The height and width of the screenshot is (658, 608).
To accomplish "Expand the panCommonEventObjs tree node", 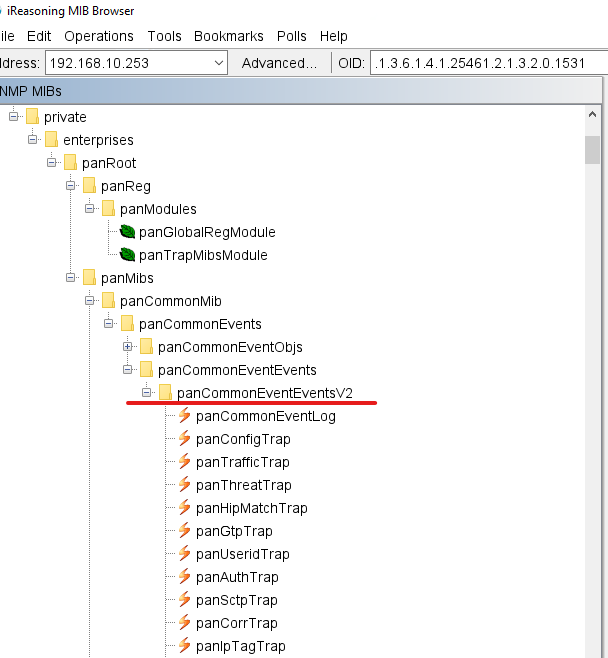I will (x=128, y=347).
